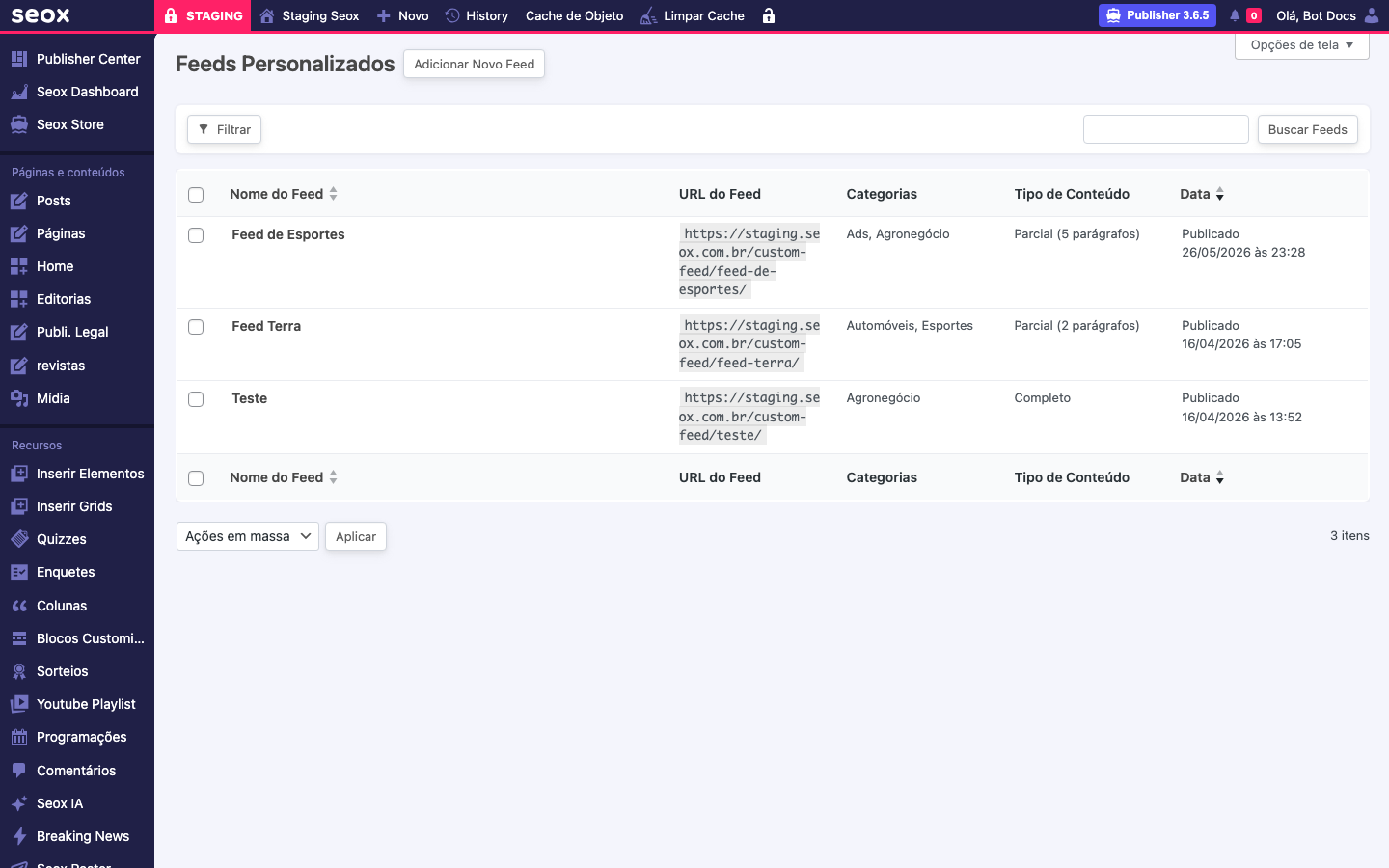Sort by Data column in header
Viewport: 1389px width, 868px height.
pyautogui.click(x=1202, y=194)
